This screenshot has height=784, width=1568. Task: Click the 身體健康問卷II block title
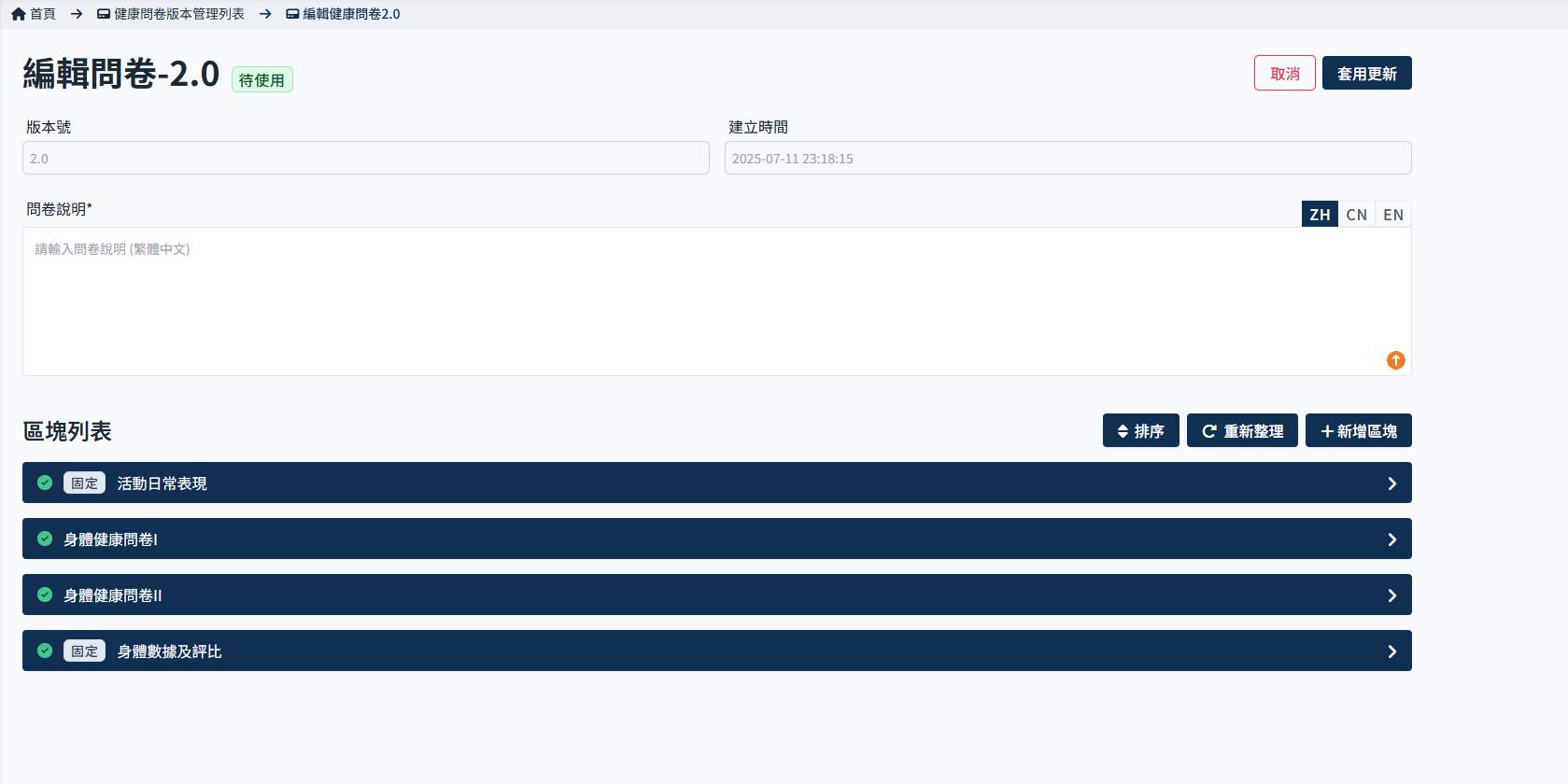113,595
